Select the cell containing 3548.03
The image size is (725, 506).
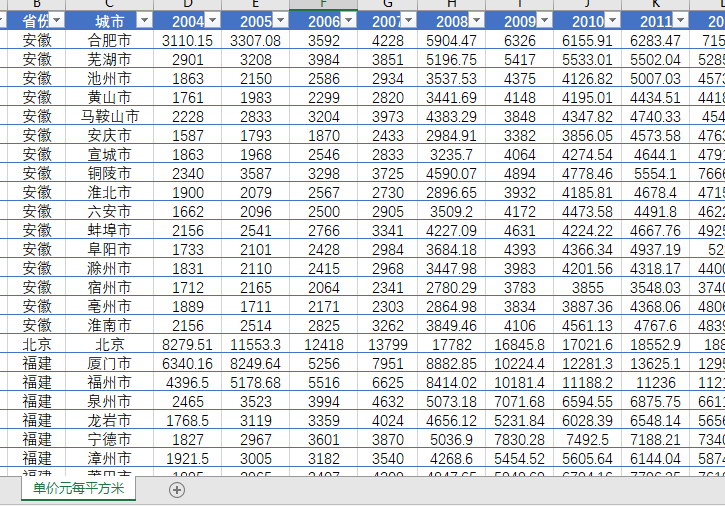pos(655,287)
